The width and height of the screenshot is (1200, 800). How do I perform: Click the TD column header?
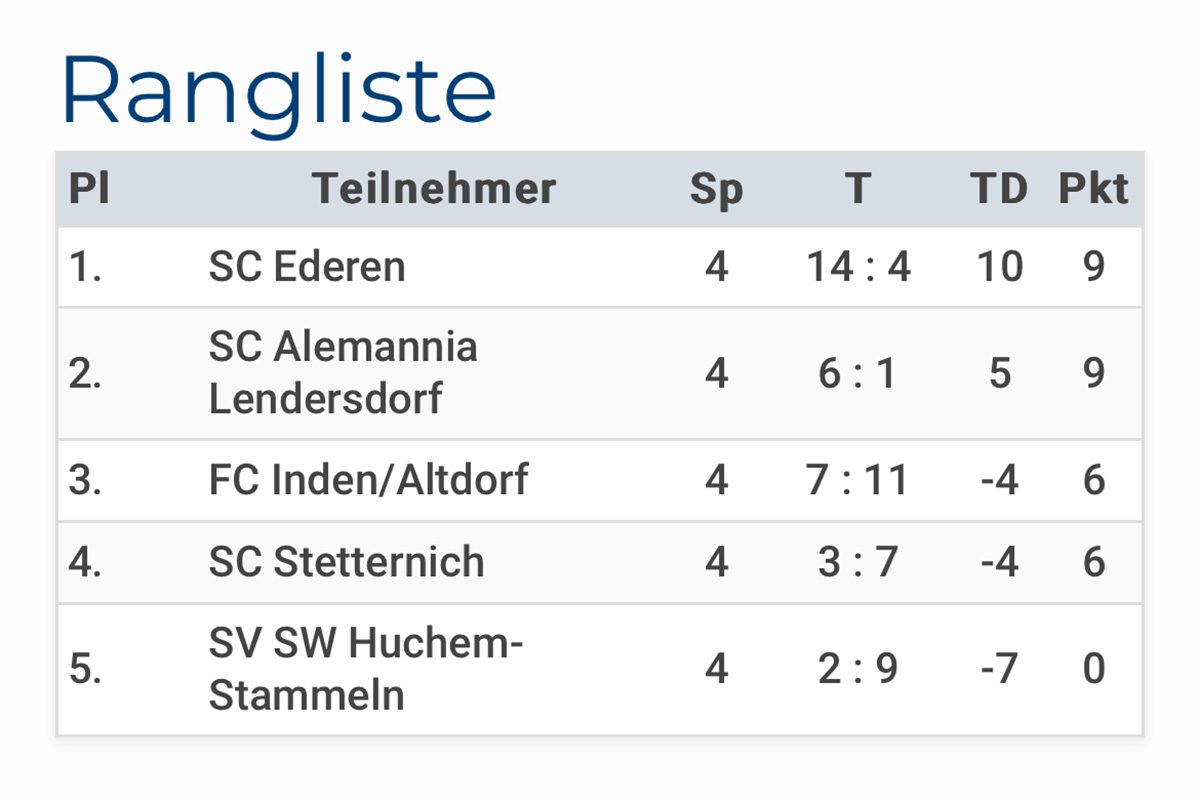pos(999,188)
